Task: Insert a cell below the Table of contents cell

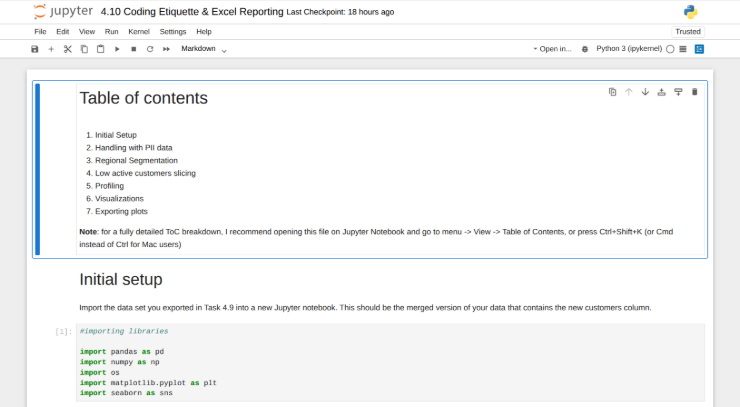Action: [x=678, y=92]
